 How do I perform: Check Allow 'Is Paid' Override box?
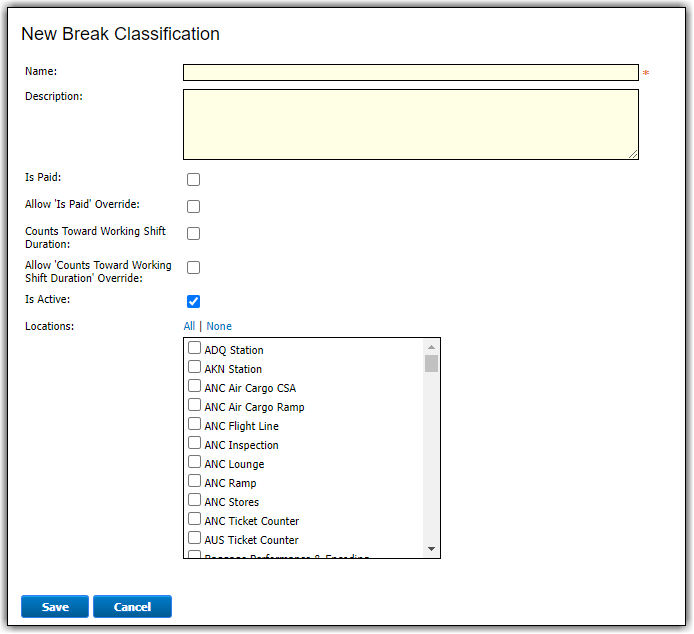click(194, 207)
